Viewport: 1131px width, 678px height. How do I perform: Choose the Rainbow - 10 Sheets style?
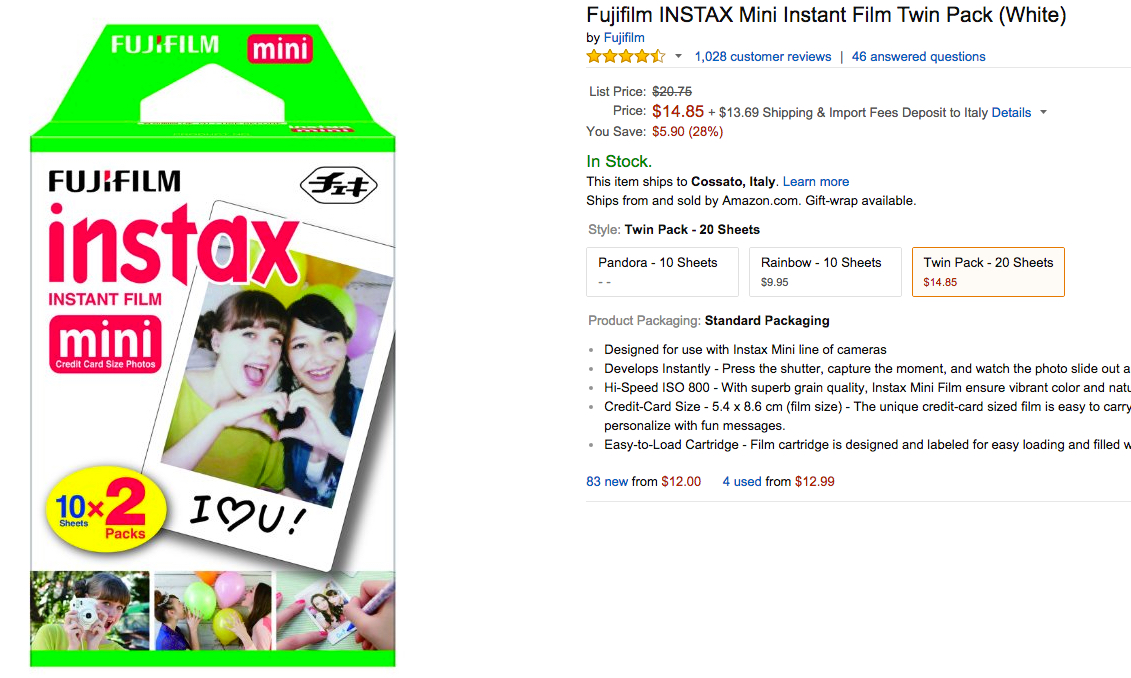(x=825, y=272)
